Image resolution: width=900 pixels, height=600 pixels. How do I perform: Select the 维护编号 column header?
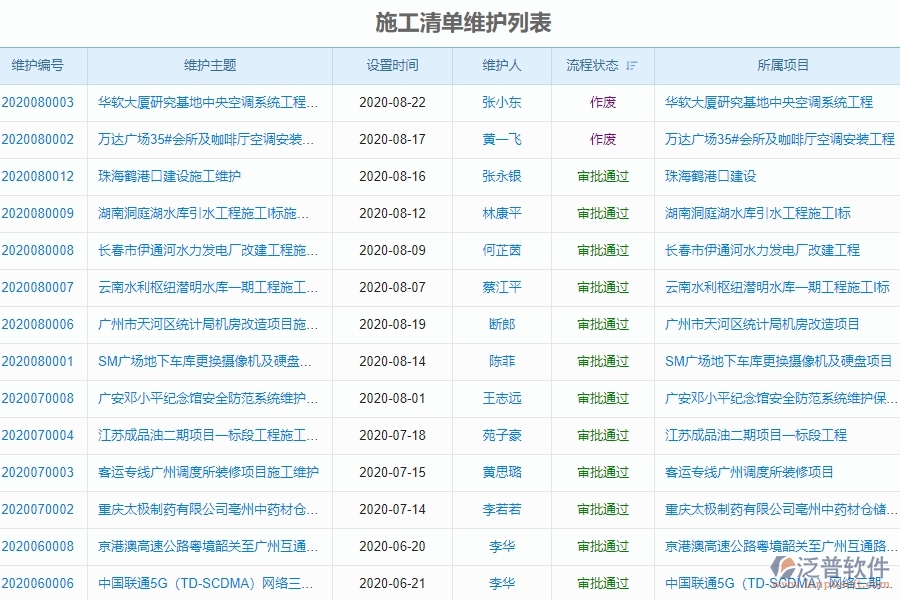(x=43, y=65)
